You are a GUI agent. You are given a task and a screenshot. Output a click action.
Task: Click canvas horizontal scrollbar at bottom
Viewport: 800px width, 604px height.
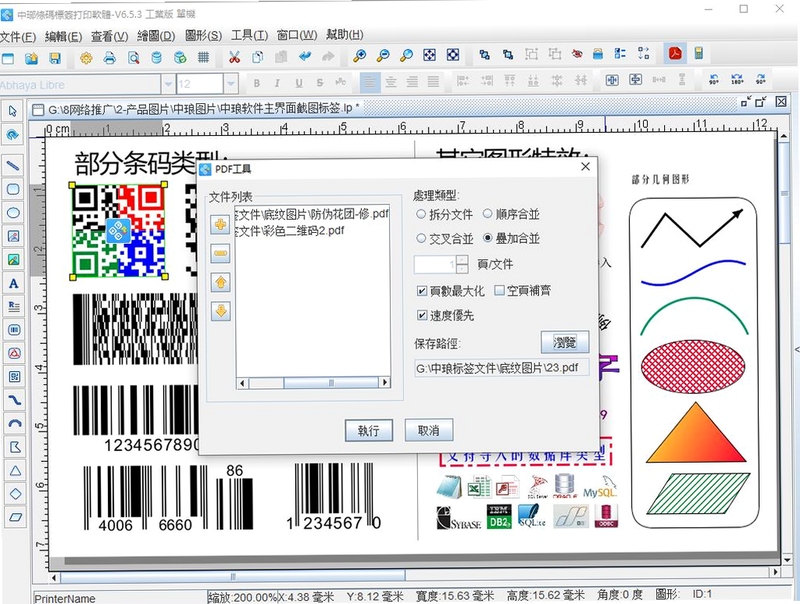click(233, 577)
